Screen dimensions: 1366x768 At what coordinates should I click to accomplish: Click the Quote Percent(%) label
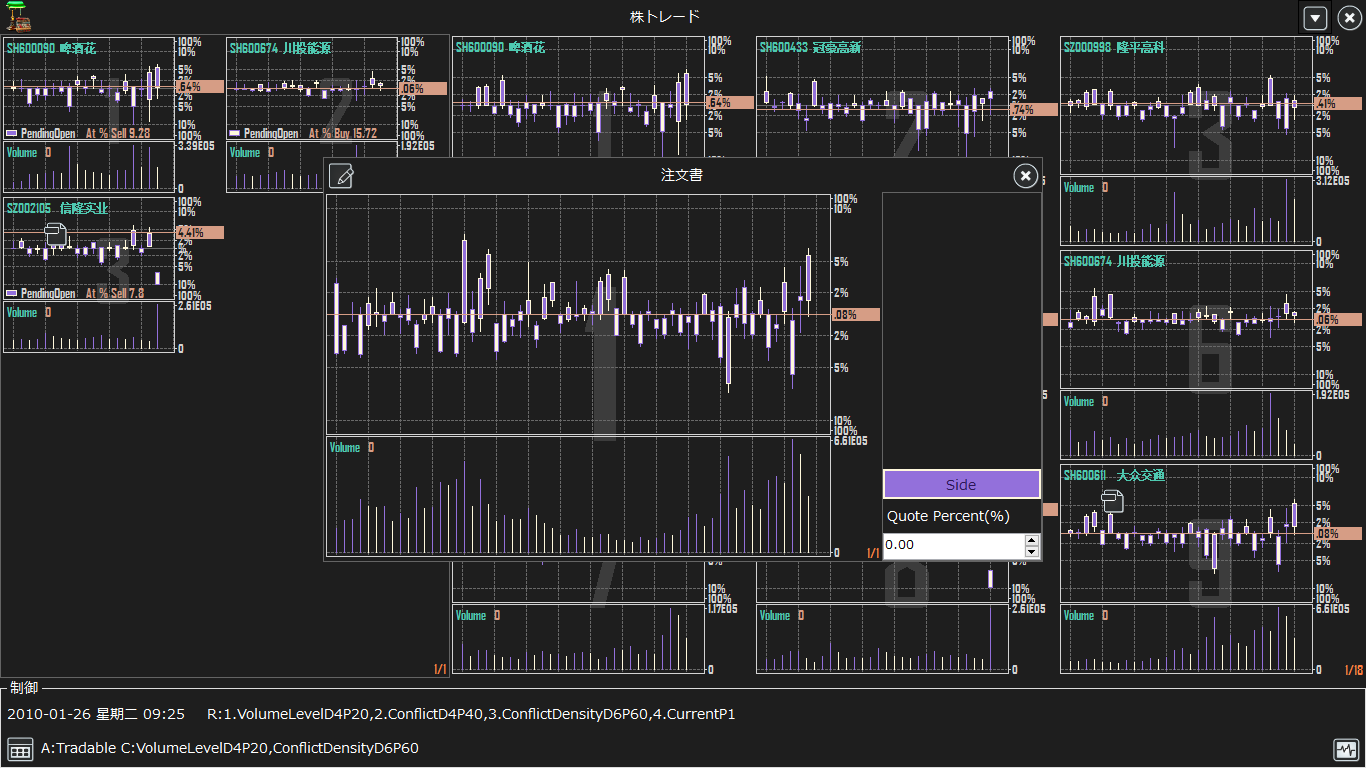point(948,516)
